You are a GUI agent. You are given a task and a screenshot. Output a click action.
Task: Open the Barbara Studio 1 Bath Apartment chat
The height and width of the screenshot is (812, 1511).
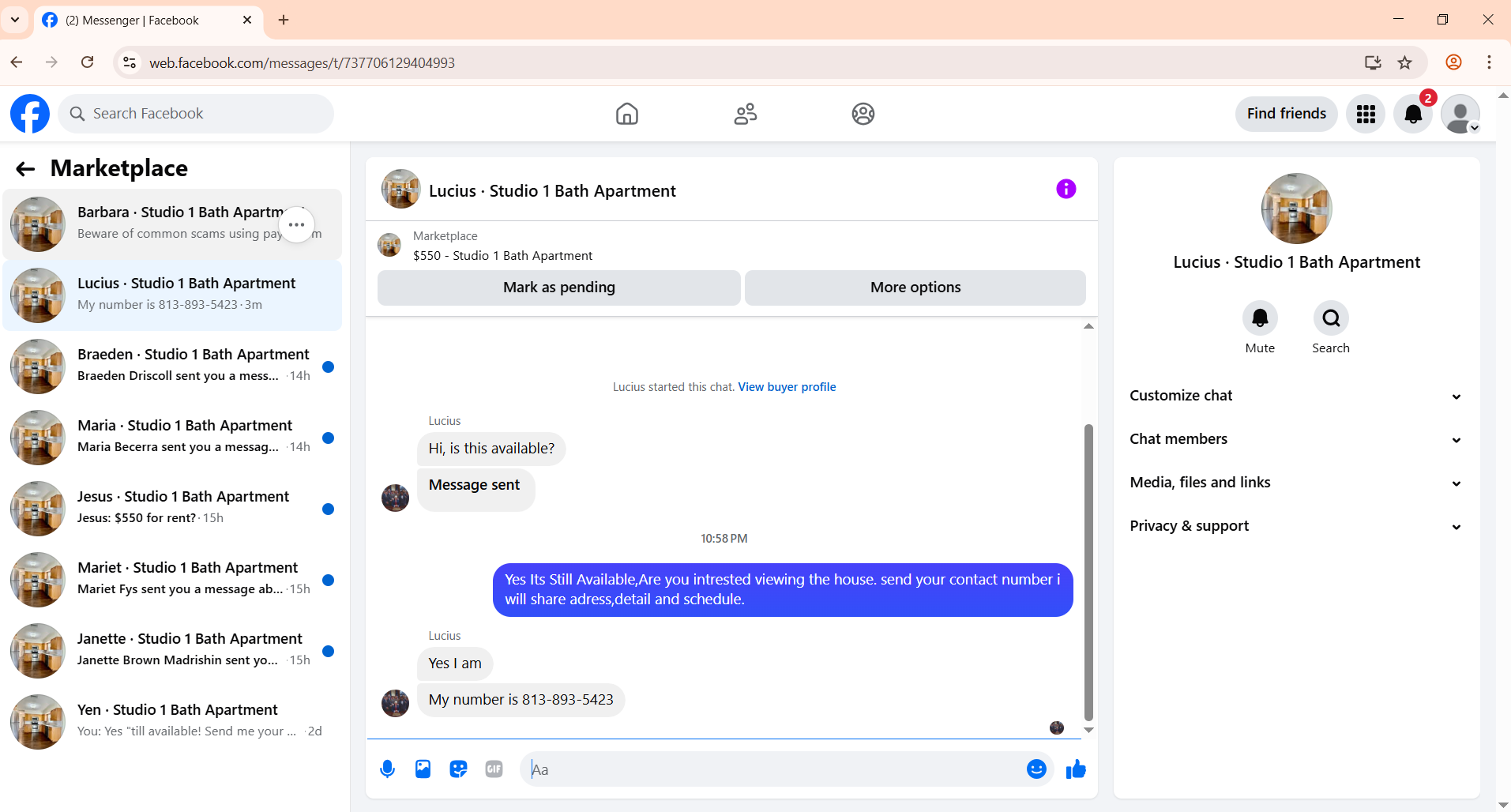point(172,224)
